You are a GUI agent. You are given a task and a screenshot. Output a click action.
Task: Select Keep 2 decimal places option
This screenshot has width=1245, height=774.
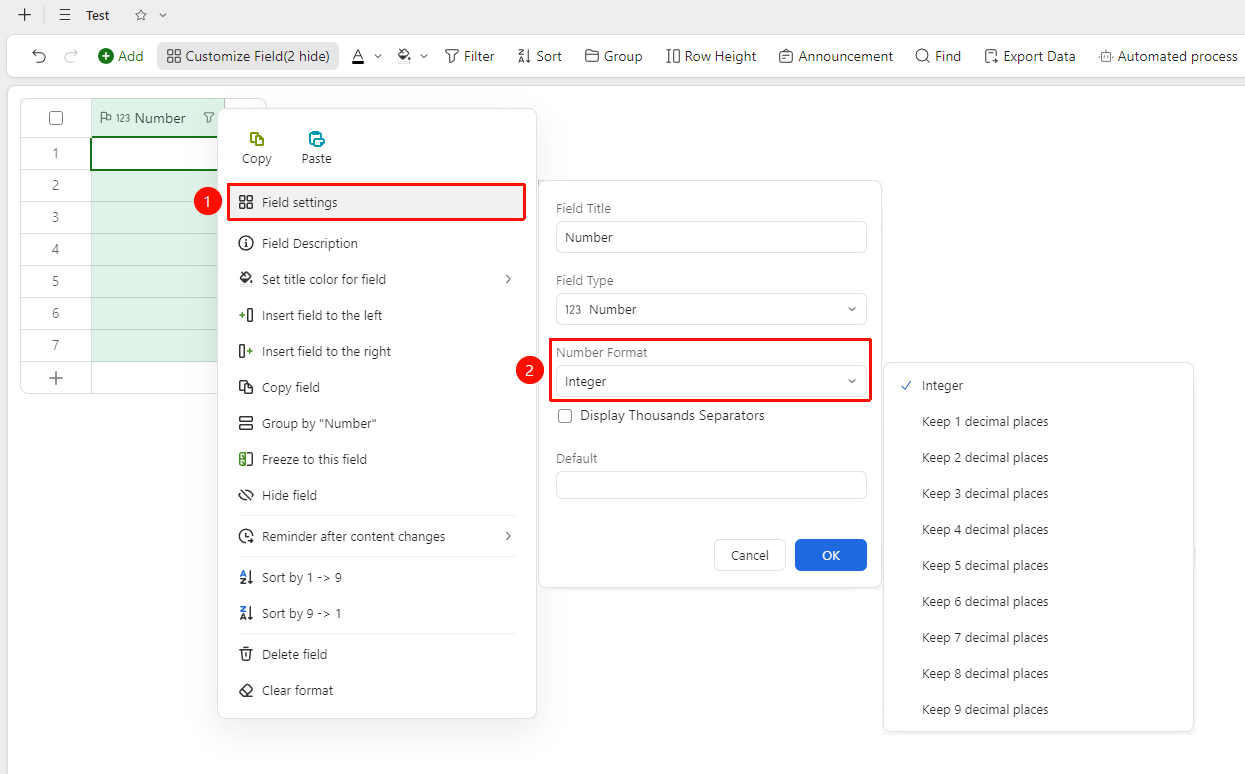pyautogui.click(x=985, y=457)
